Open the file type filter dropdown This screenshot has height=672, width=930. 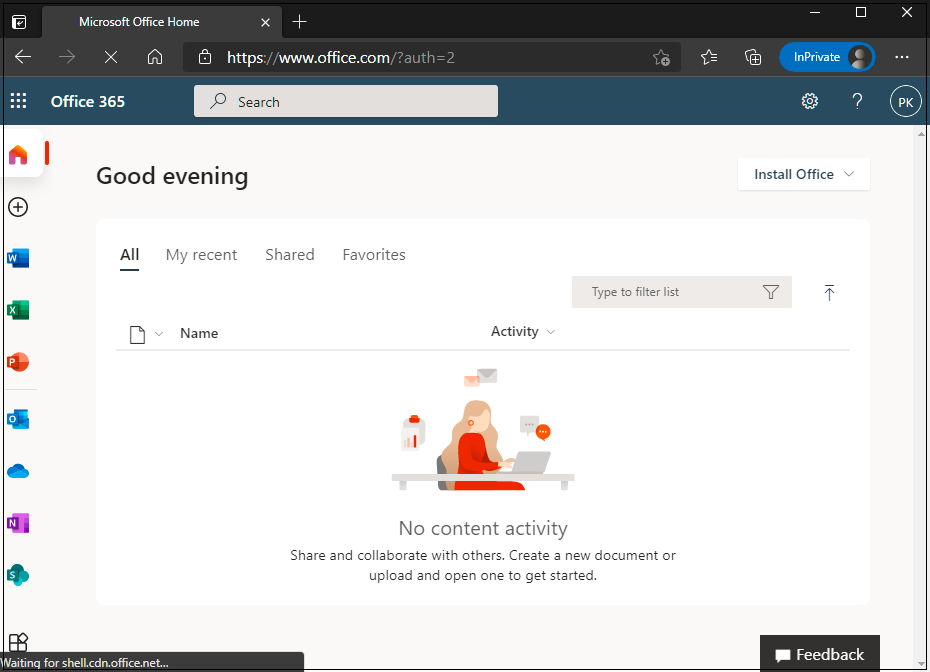pyautogui.click(x=146, y=334)
